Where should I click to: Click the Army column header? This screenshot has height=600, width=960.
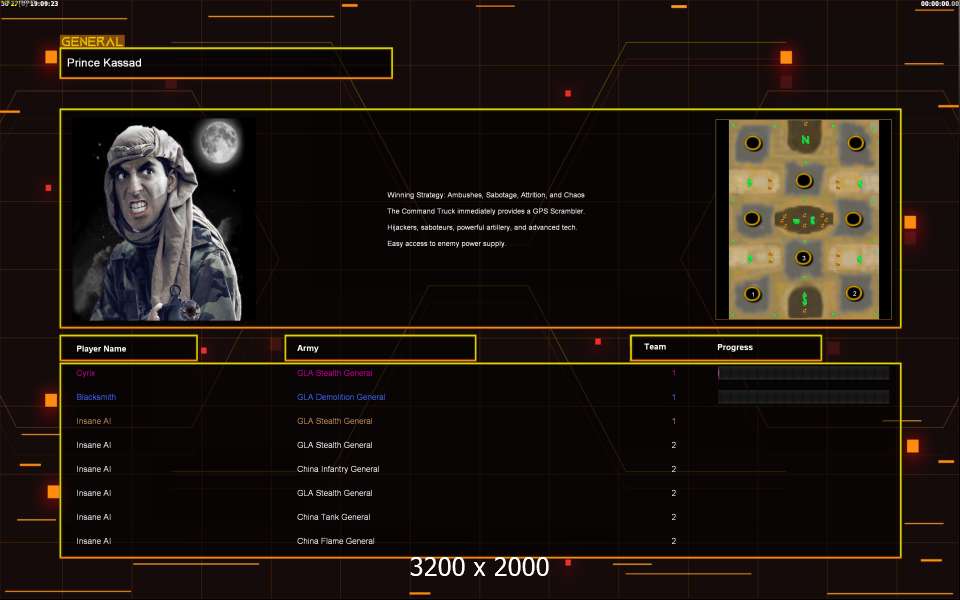(x=380, y=348)
